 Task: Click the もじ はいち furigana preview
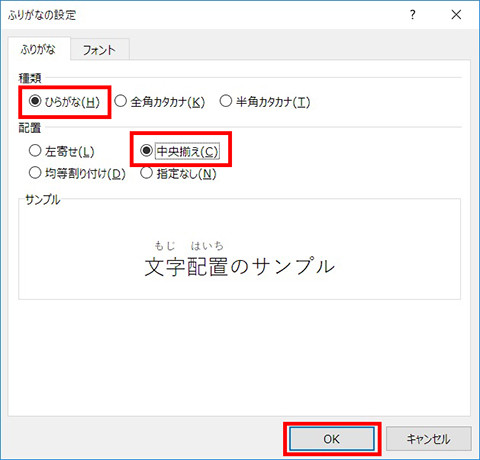click(x=189, y=246)
